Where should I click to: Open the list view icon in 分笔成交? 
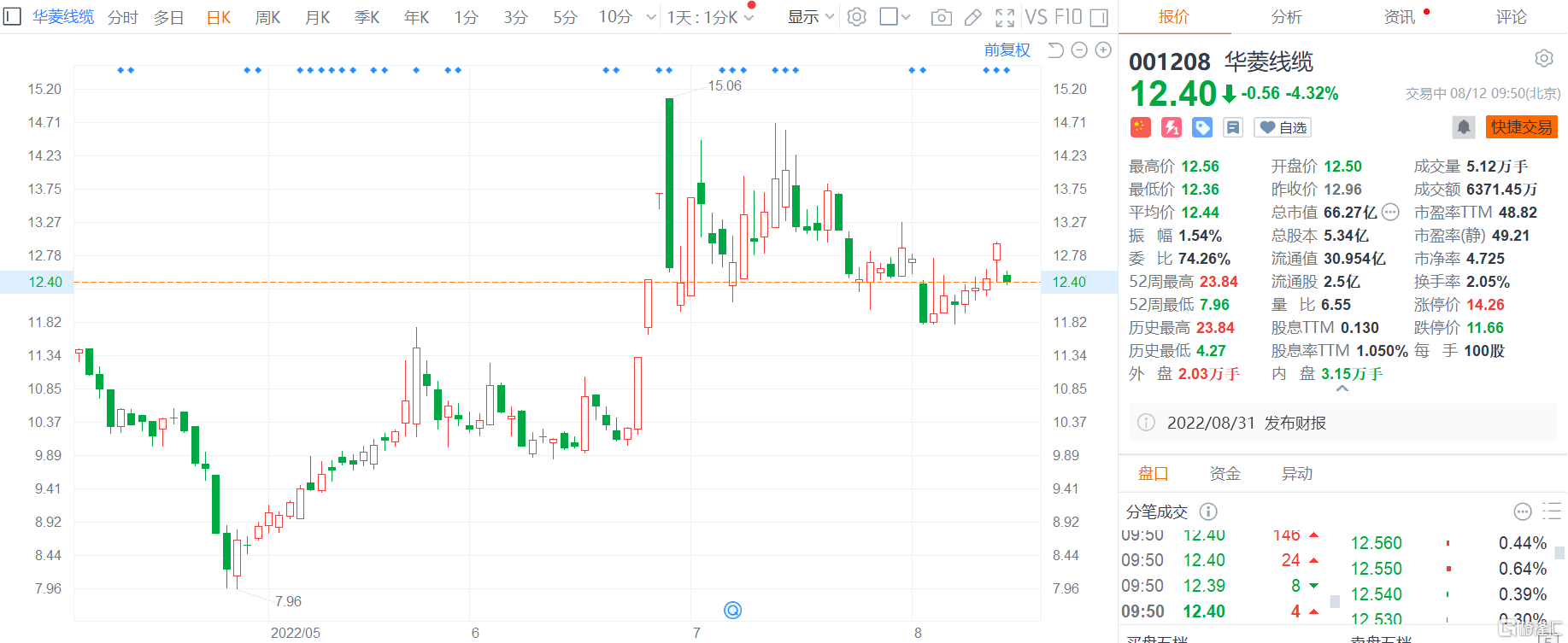tap(1552, 511)
